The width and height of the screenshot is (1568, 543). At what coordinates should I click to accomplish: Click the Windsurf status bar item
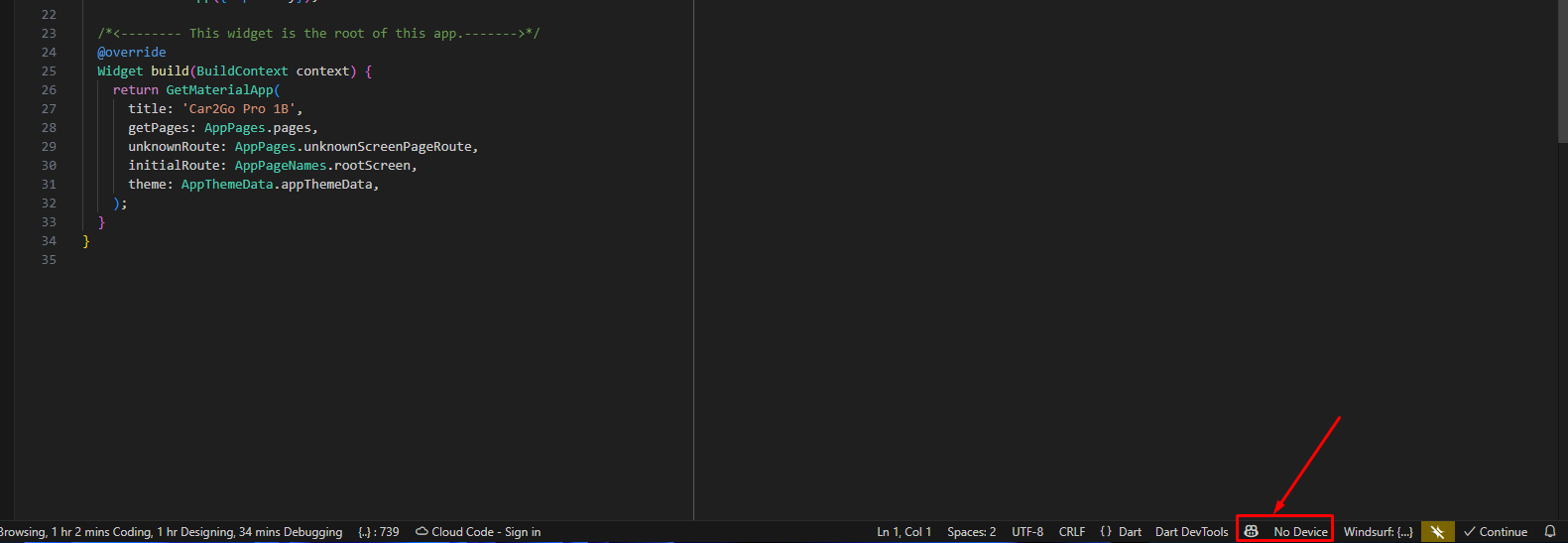click(1378, 532)
